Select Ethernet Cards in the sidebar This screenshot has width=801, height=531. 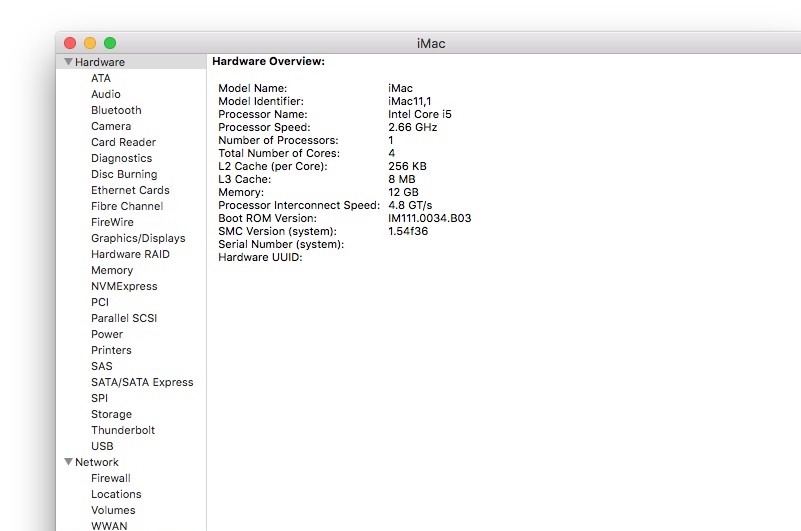(x=130, y=190)
